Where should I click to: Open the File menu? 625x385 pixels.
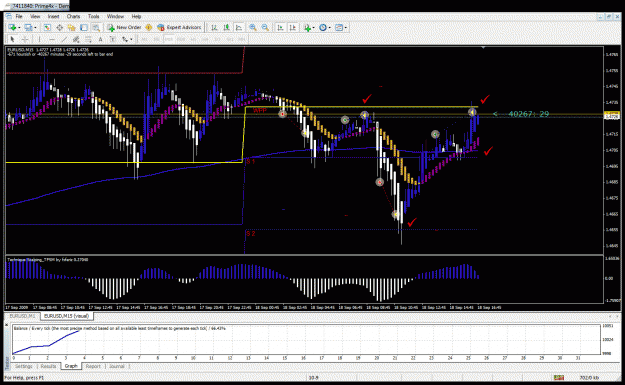point(19,16)
